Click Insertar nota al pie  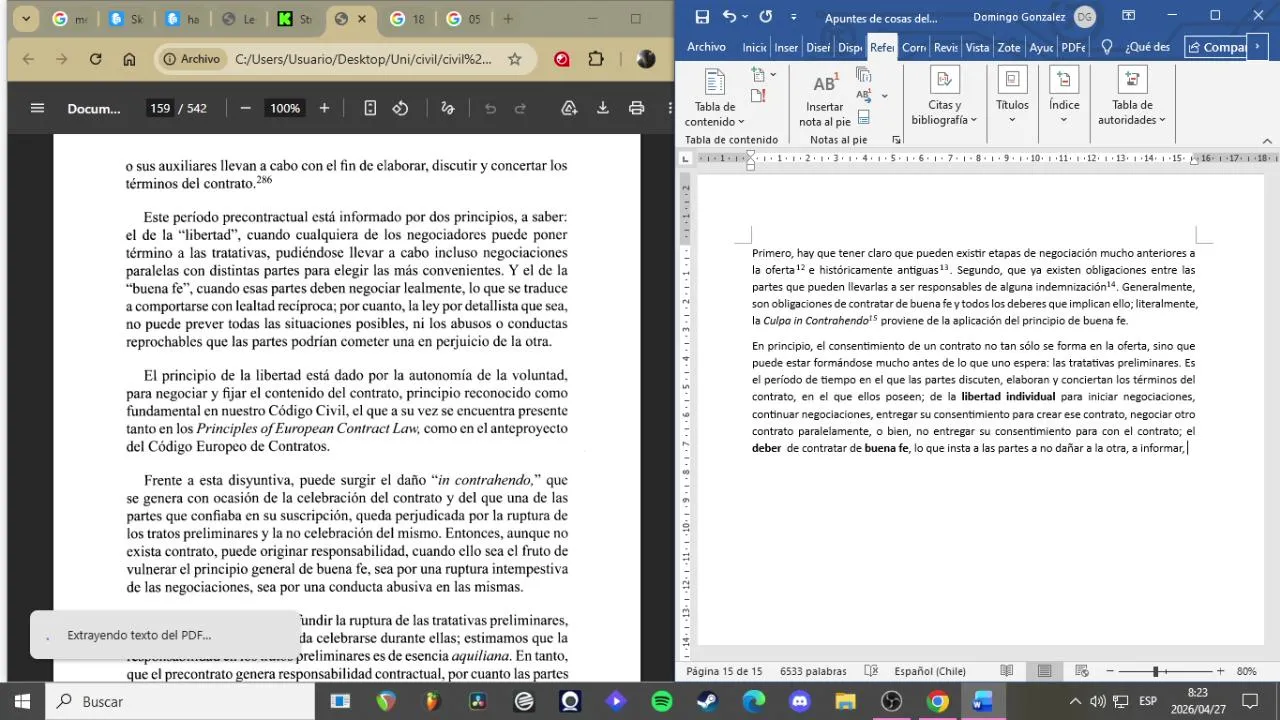825,100
